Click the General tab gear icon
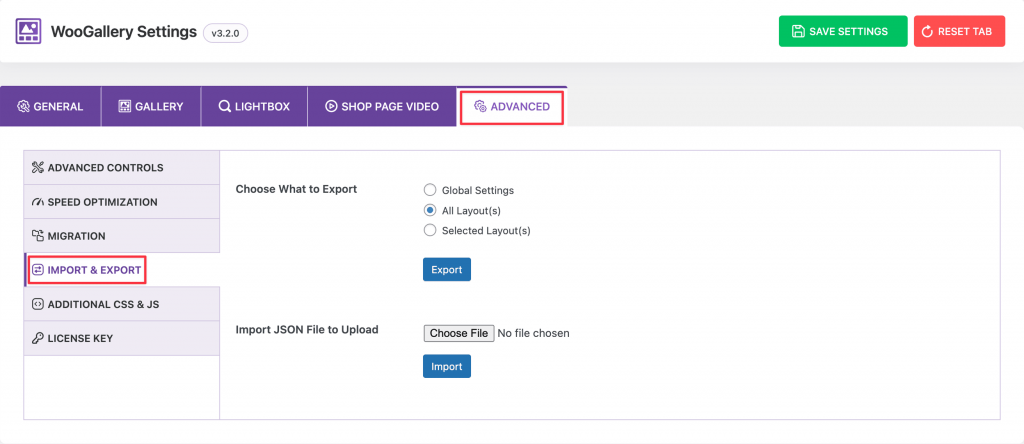 point(24,106)
